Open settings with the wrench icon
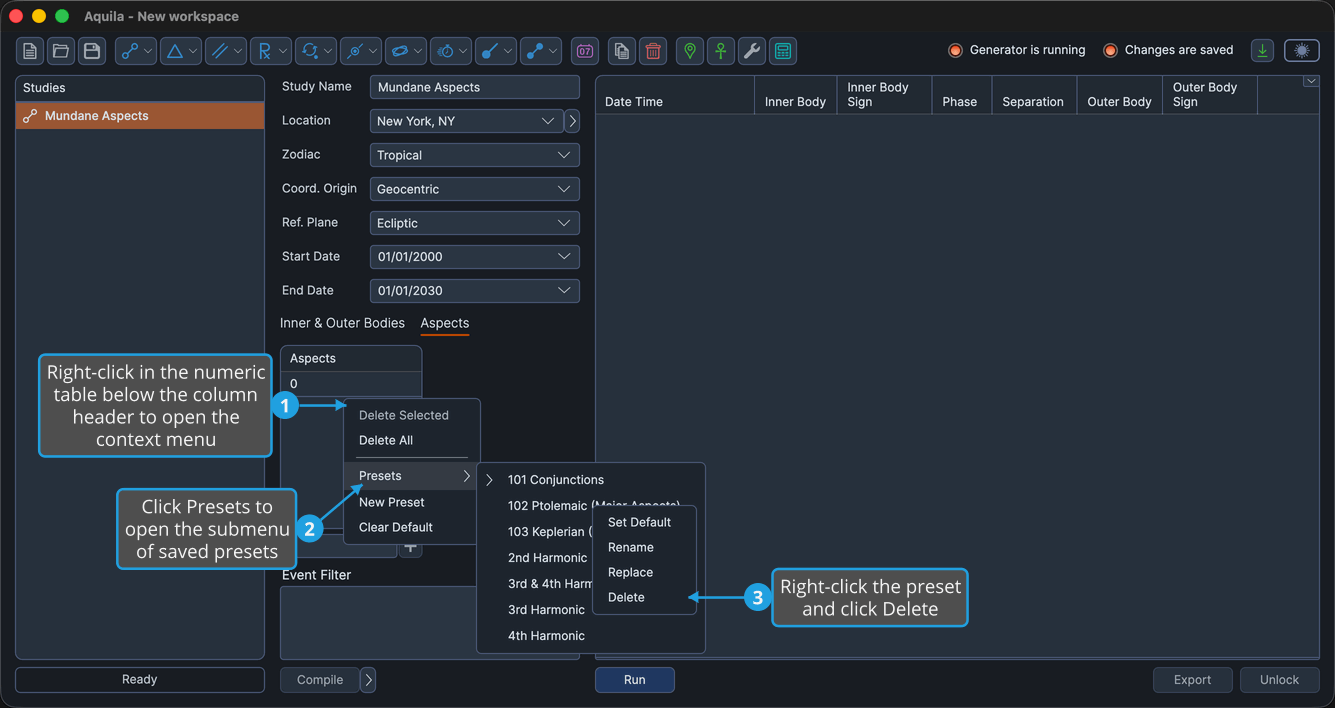This screenshot has height=708, width=1335. tap(752, 51)
